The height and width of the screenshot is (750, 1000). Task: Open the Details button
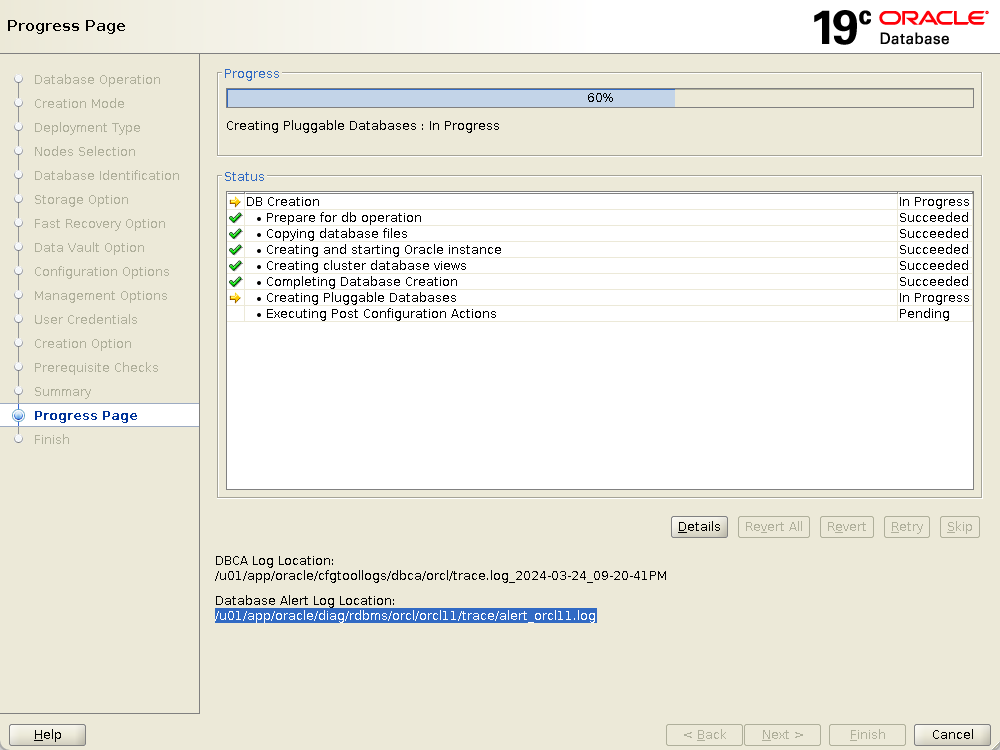[x=698, y=527]
